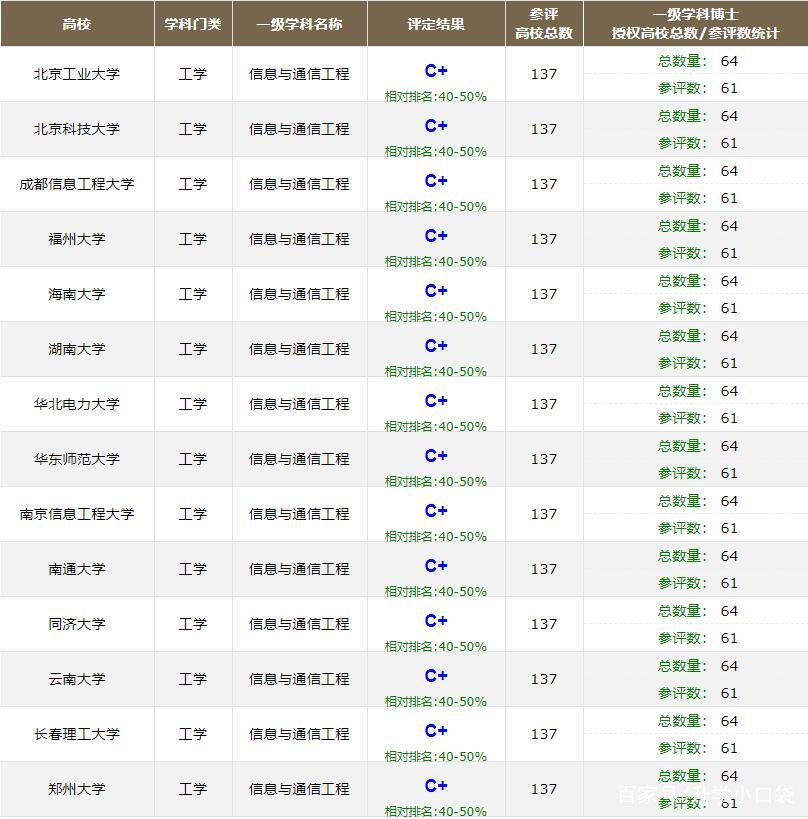The width and height of the screenshot is (808, 819).
Task: Select the C+ grade in the 福州大学 row
Action: pos(436,236)
